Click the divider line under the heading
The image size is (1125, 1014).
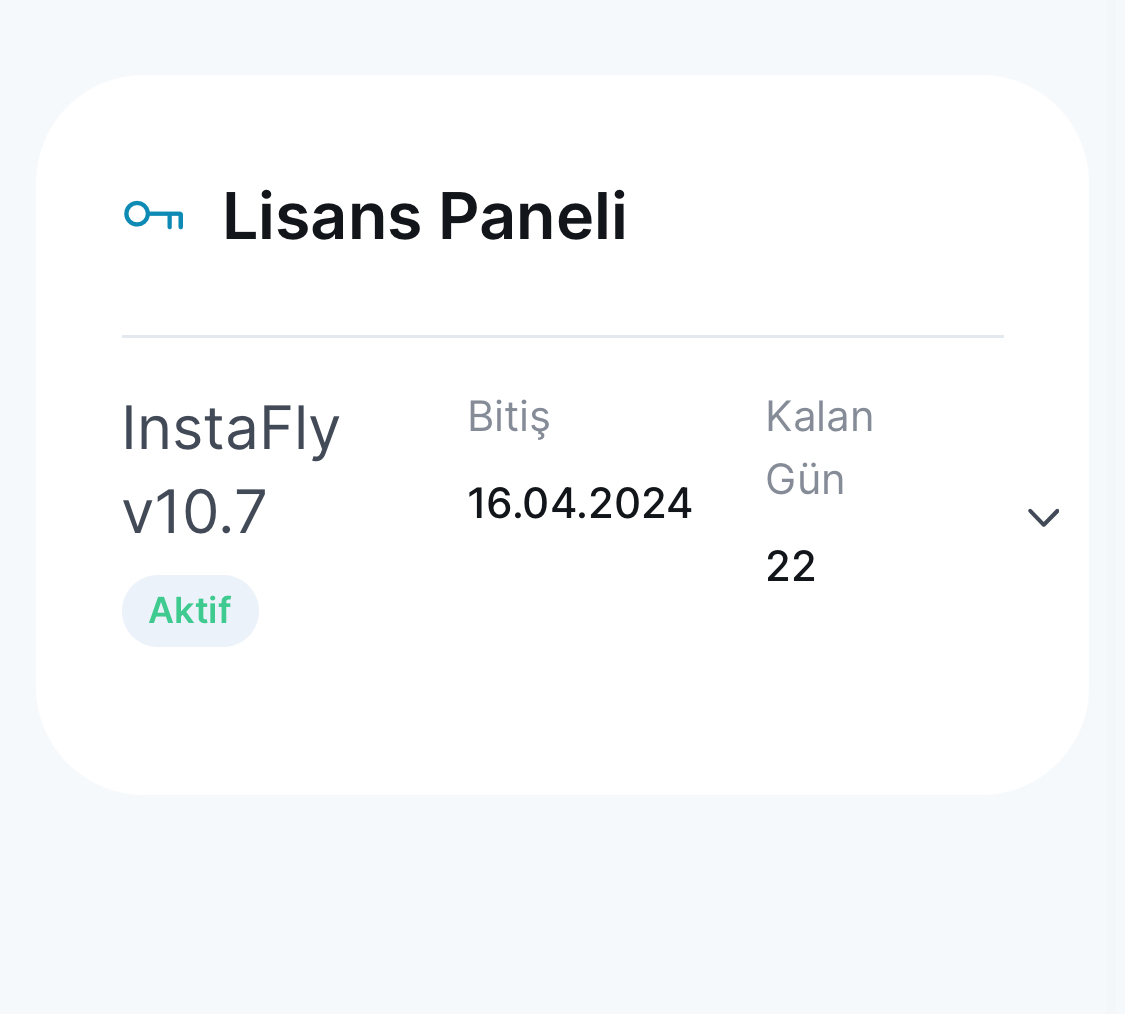562,336
